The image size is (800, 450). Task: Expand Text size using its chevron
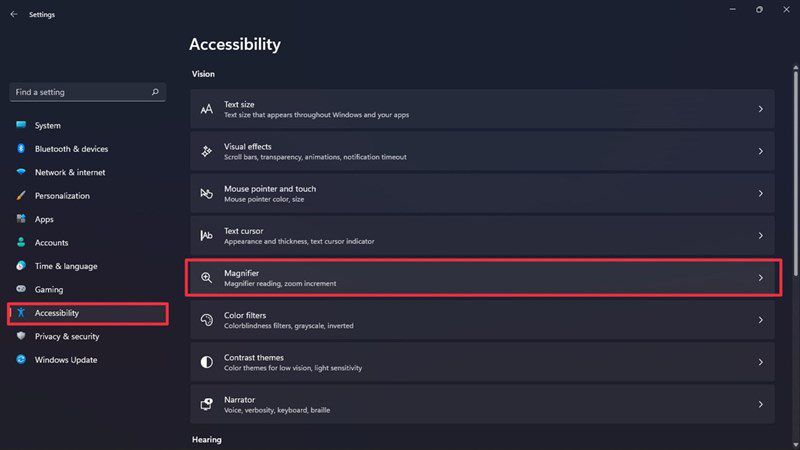[760, 109]
